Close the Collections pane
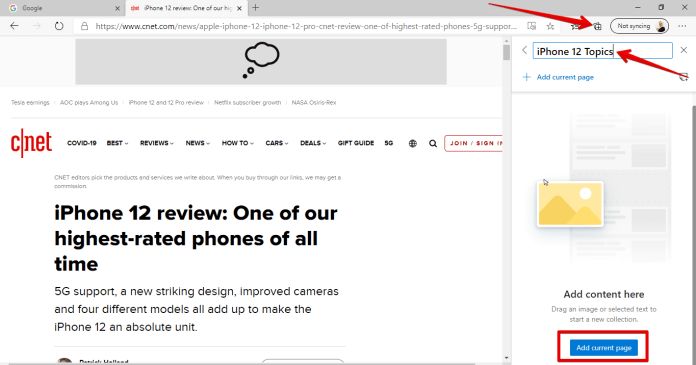 click(x=684, y=50)
